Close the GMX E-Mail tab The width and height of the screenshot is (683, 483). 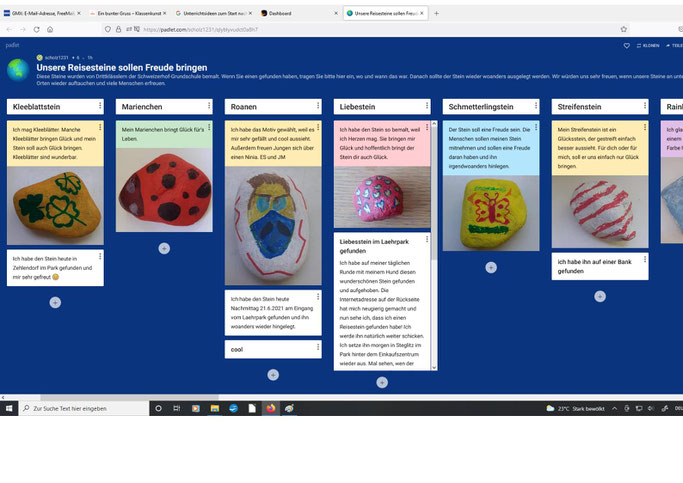(x=79, y=14)
